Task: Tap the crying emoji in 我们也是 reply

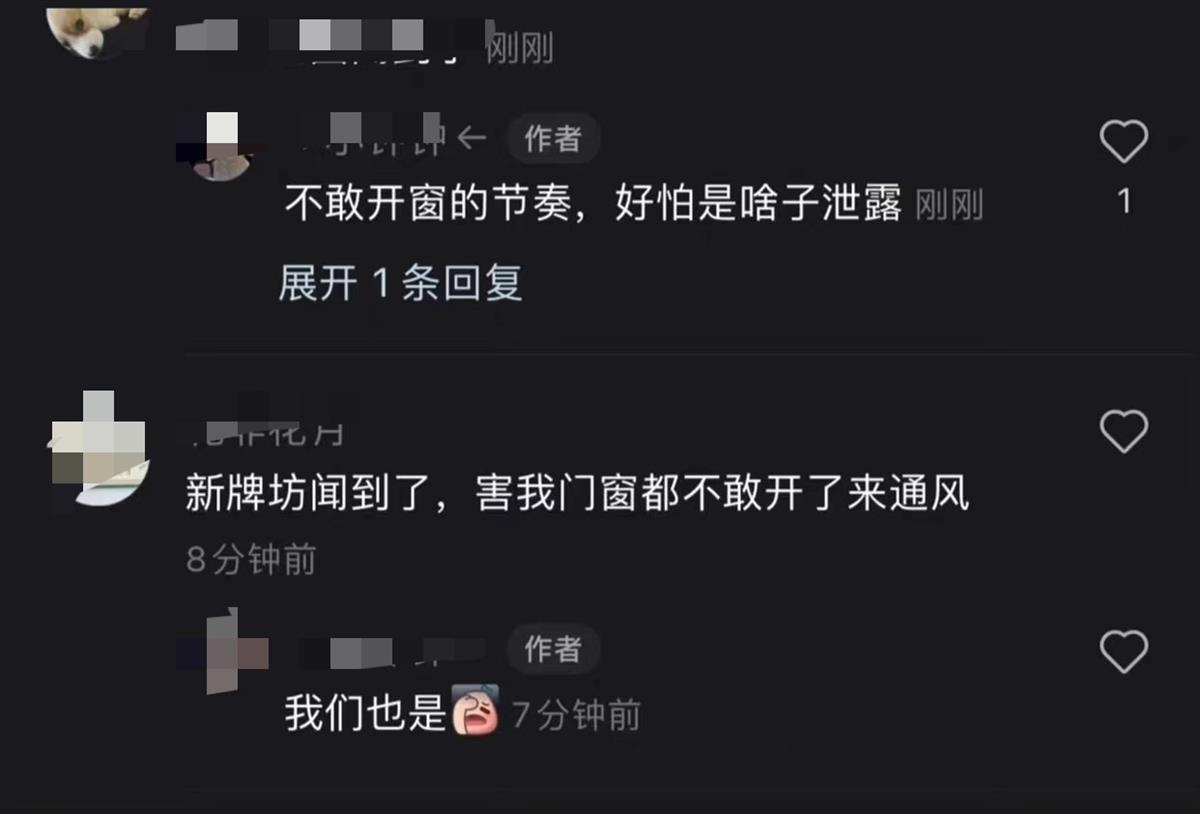Action: click(475, 713)
